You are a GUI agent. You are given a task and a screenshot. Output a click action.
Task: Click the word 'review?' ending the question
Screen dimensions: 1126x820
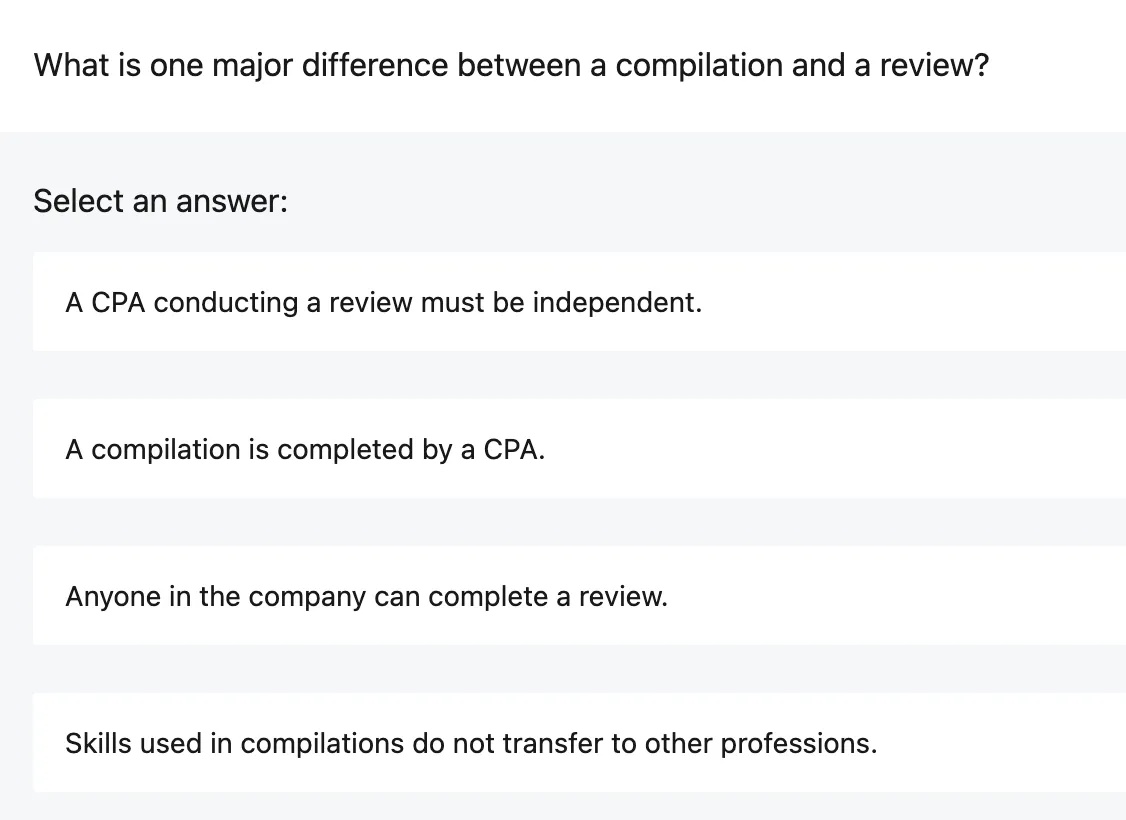(933, 66)
